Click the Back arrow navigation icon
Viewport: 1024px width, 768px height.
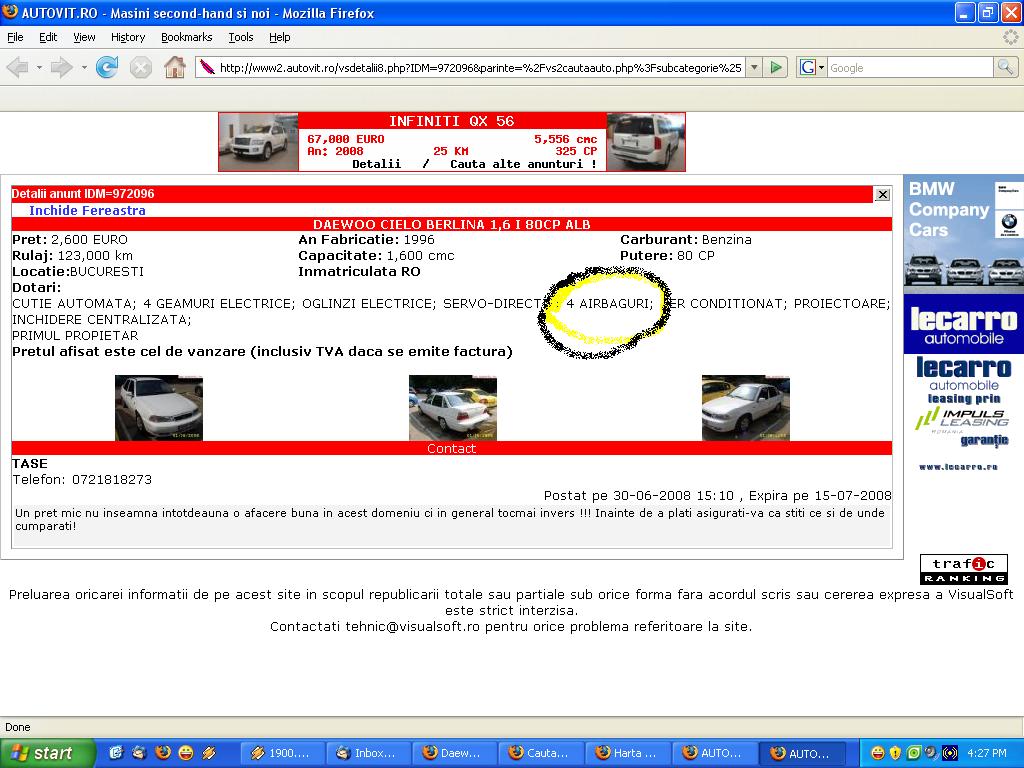18,68
